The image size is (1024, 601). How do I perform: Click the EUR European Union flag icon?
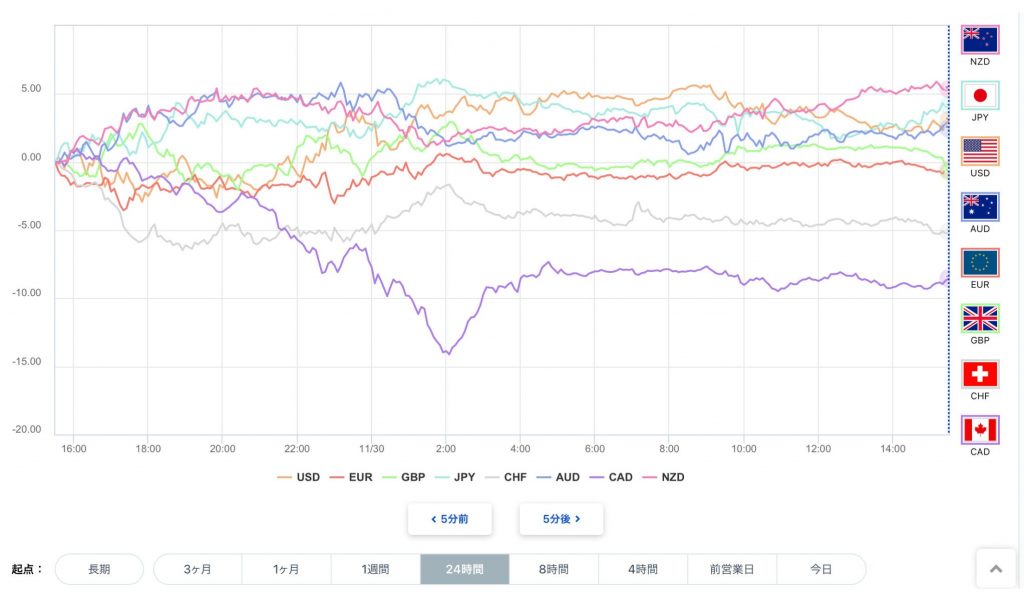pyautogui.click(x=980, y=263)
